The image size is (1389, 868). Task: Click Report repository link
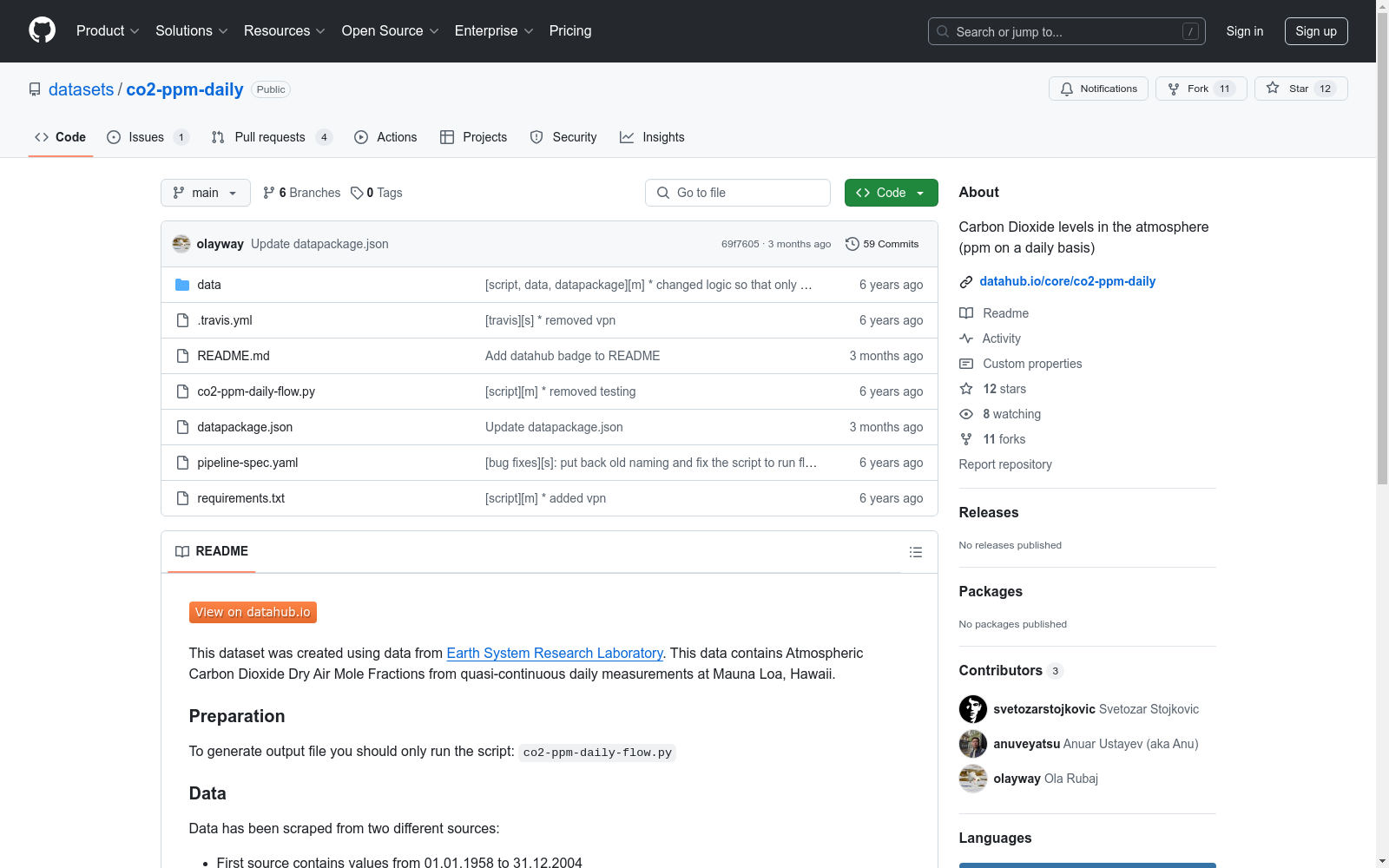click(1005, 464)
